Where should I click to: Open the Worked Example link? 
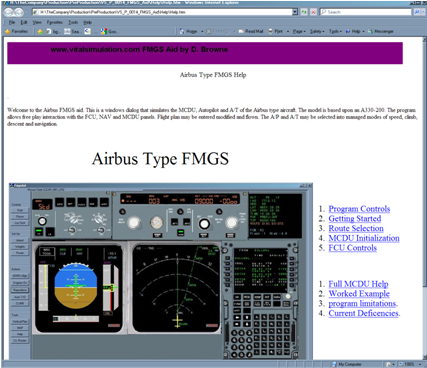click(359, 294)
